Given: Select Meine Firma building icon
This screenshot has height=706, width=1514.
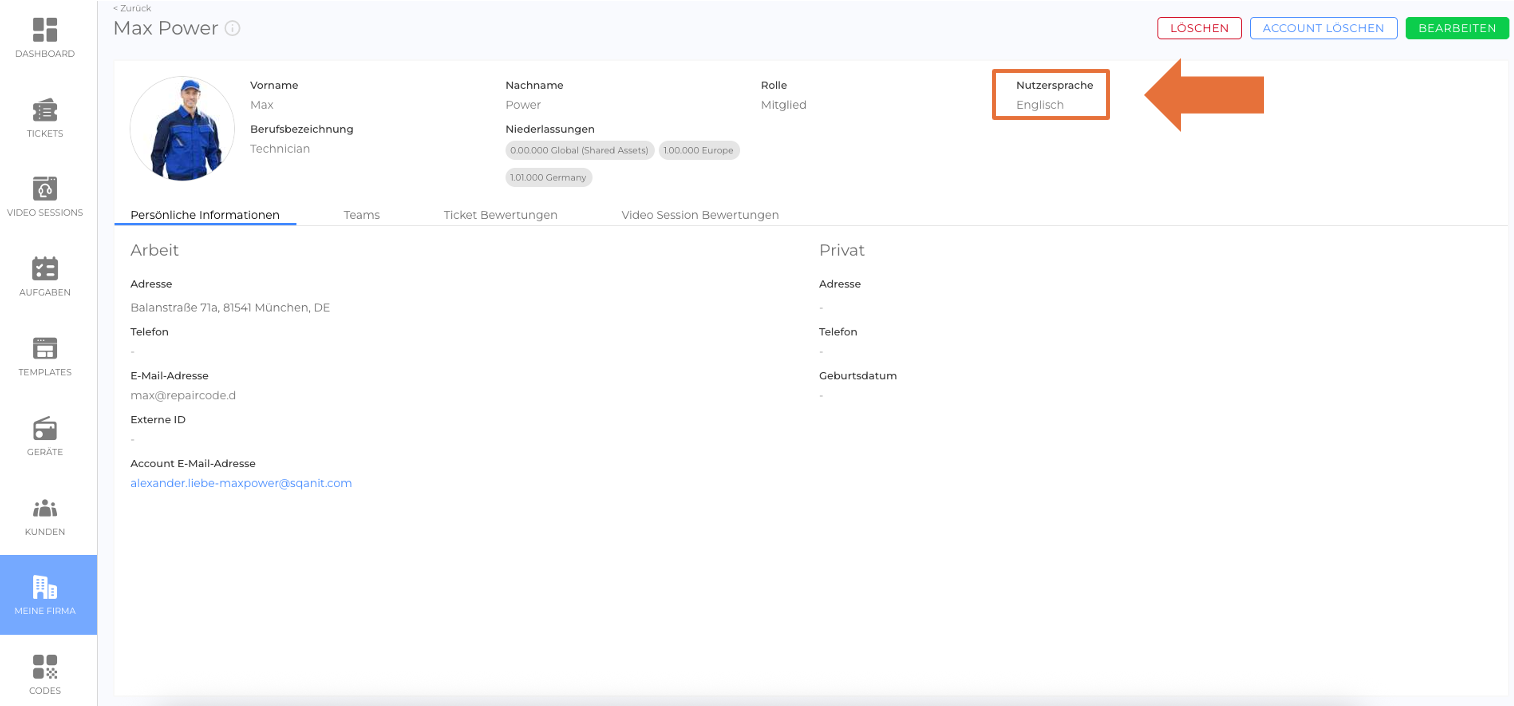Looking at the screenshot, I should click(x=45, y=588).
